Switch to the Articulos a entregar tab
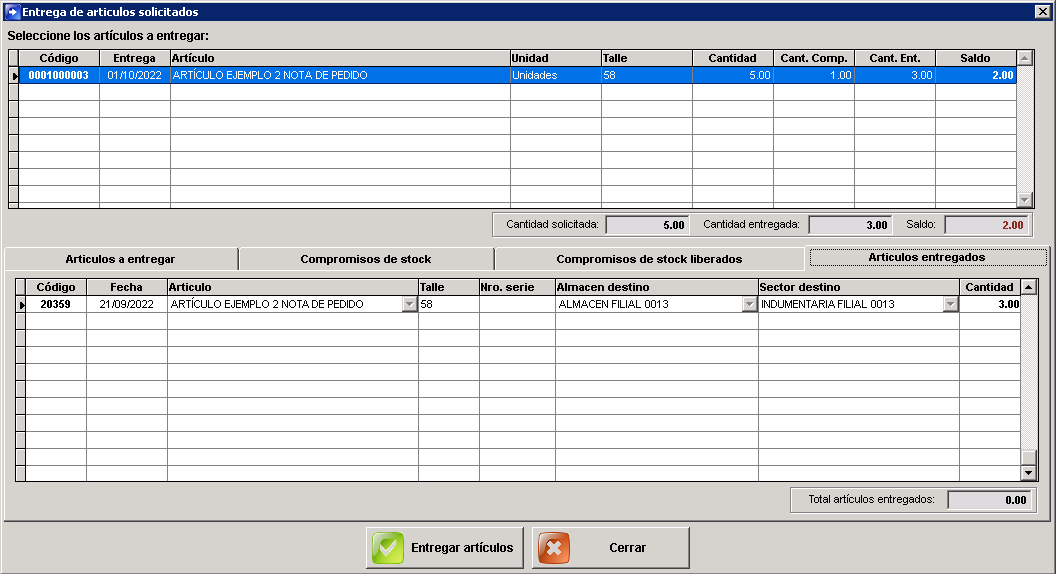This screenshot has width=1056, height=574. (121, 259)
